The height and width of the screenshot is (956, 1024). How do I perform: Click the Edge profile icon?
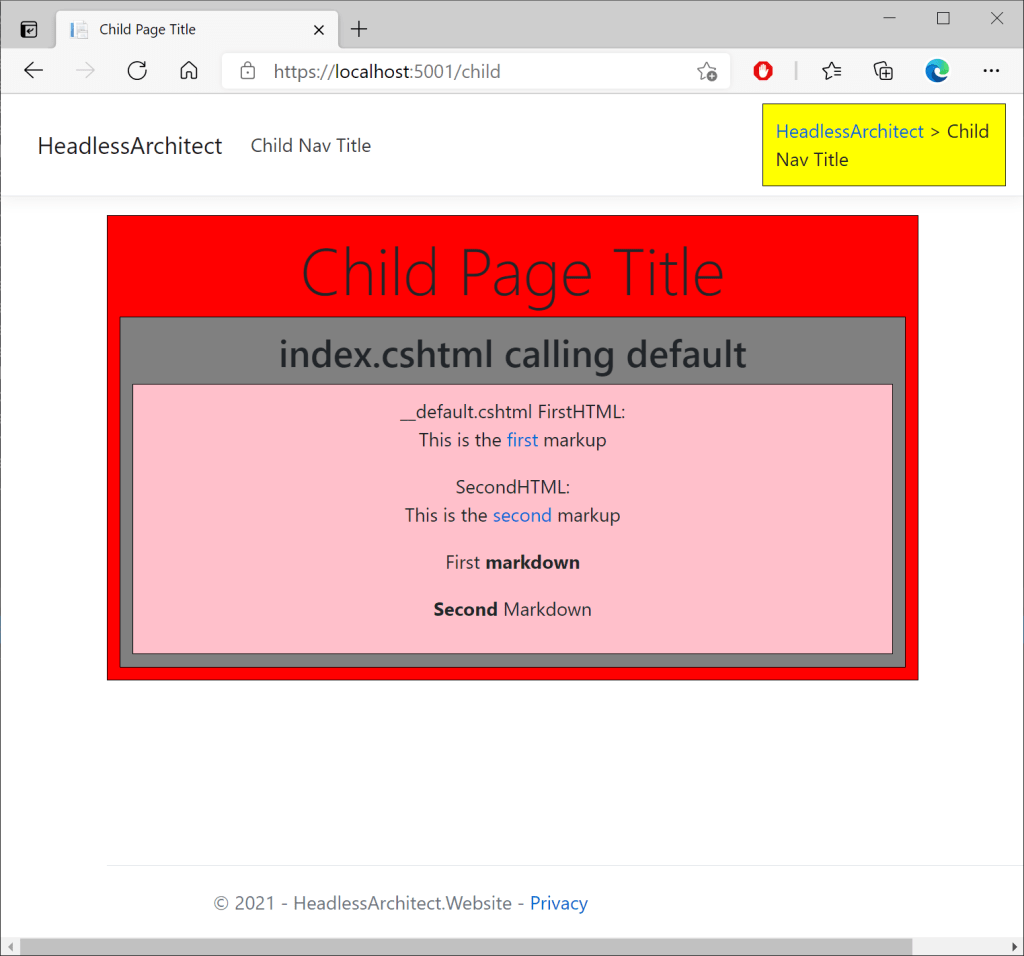coord(937,71)
